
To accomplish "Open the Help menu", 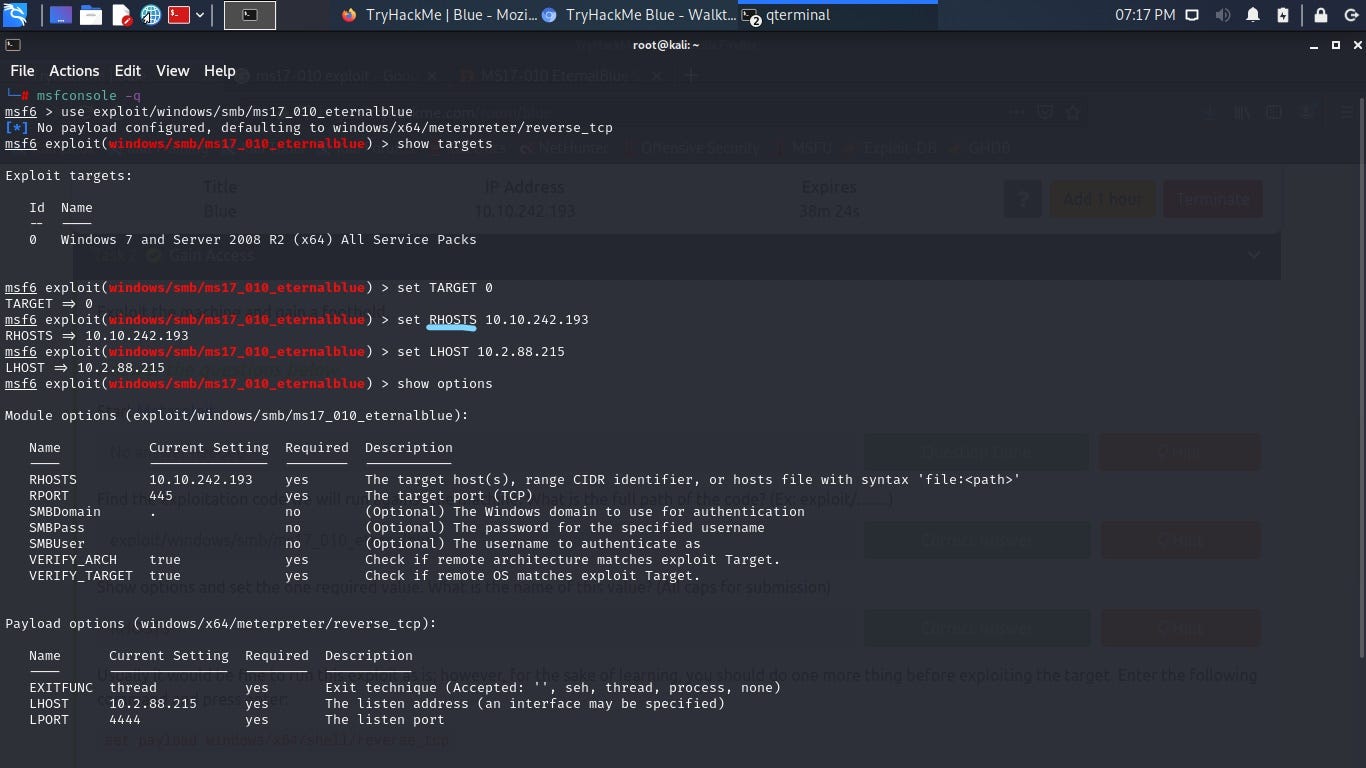I will [219, 71].
